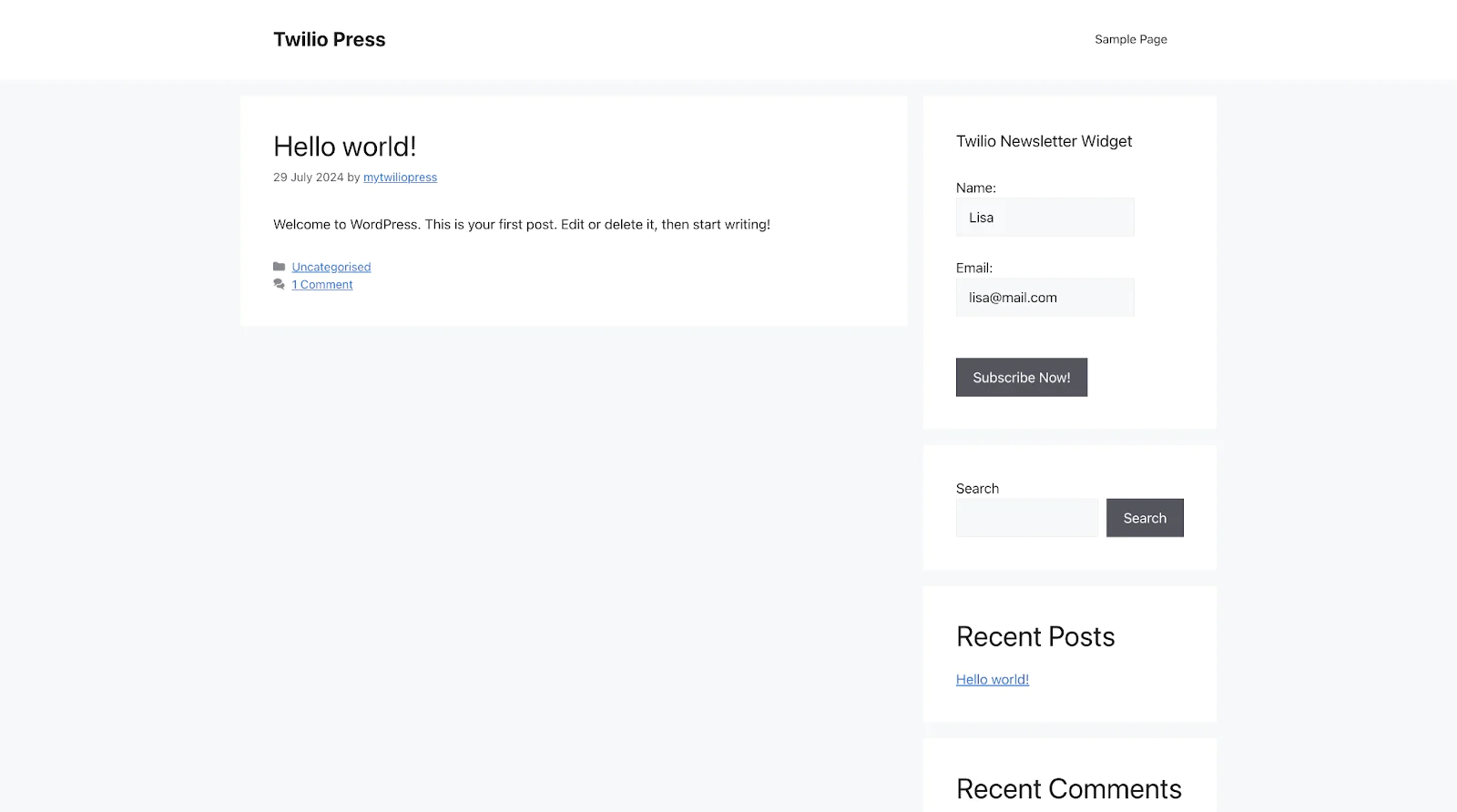Click the Twilio Newsletter Widget heading
Screen dimensions: 1457x812
pos(1044,141)
